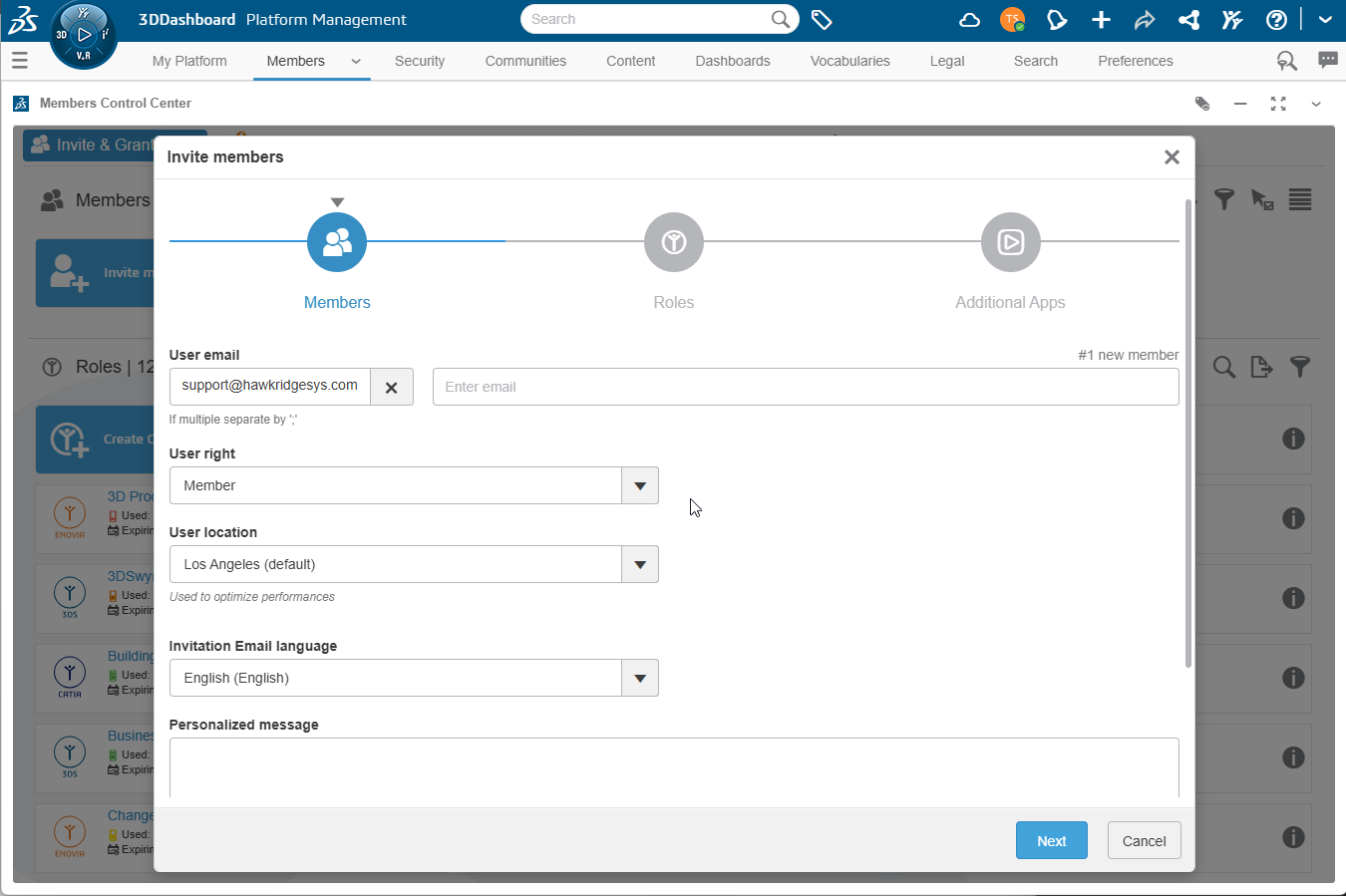The height and width of the screenshot is (896, 1346).
Task: Click the Roles section filter funnel icon
Action: (1300, 367)
